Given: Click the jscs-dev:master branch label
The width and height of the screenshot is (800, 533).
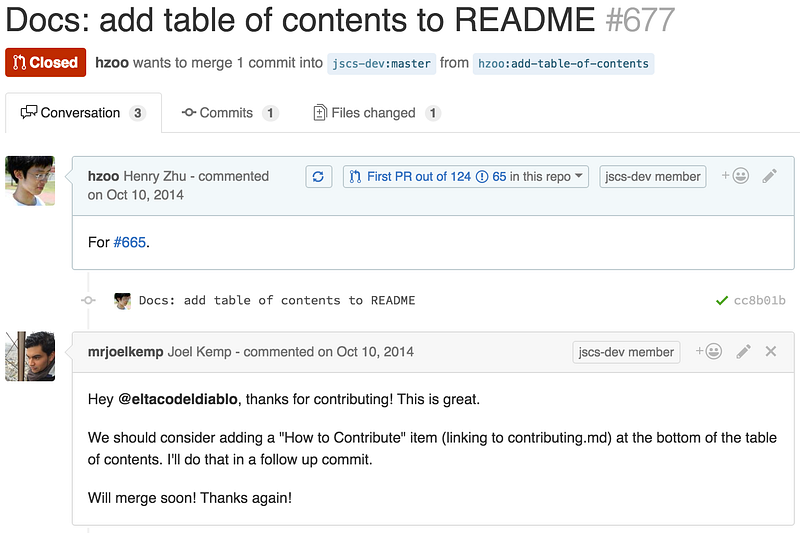Looking at the screenshot, I should pos(382,64).
